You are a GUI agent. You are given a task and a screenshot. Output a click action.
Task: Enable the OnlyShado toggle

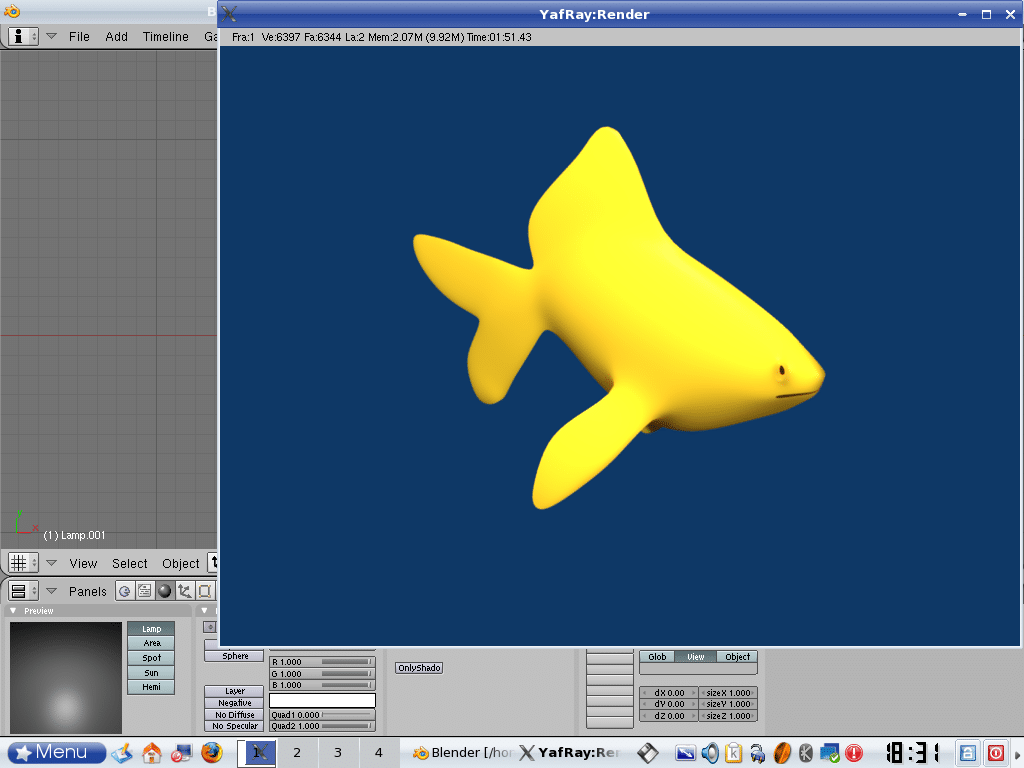click(419, 667)
